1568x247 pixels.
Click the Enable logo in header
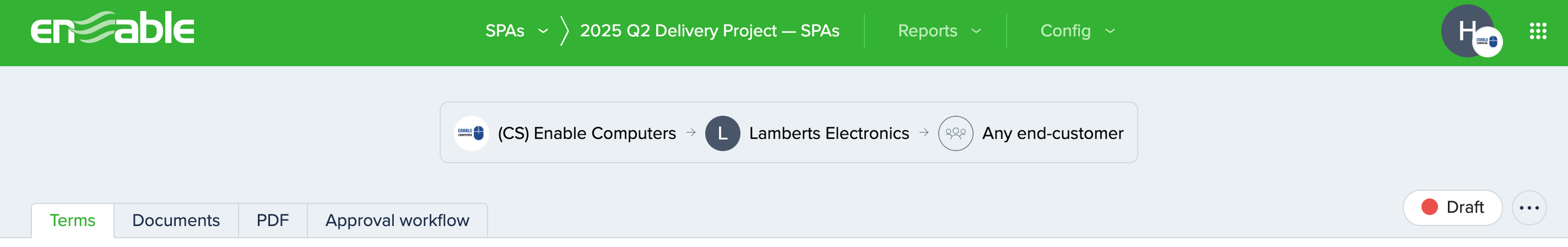(x=113, y=28)
